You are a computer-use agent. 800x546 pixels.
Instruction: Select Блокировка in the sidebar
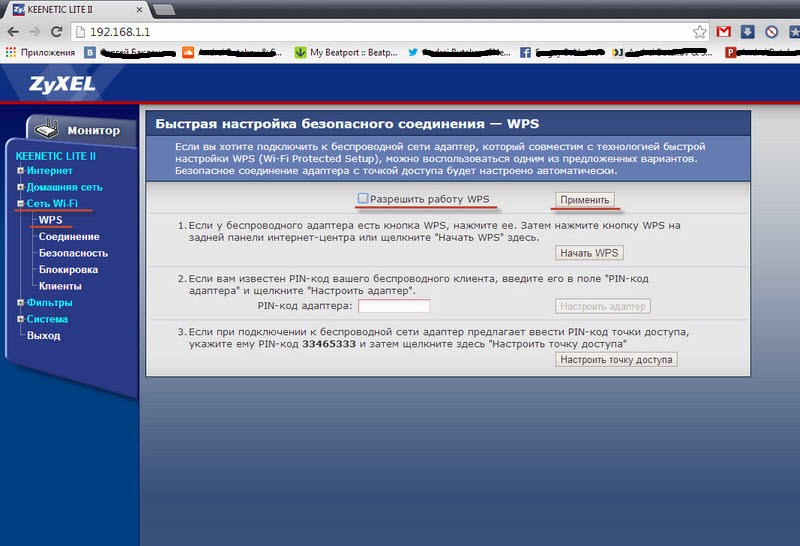(68, 269)
